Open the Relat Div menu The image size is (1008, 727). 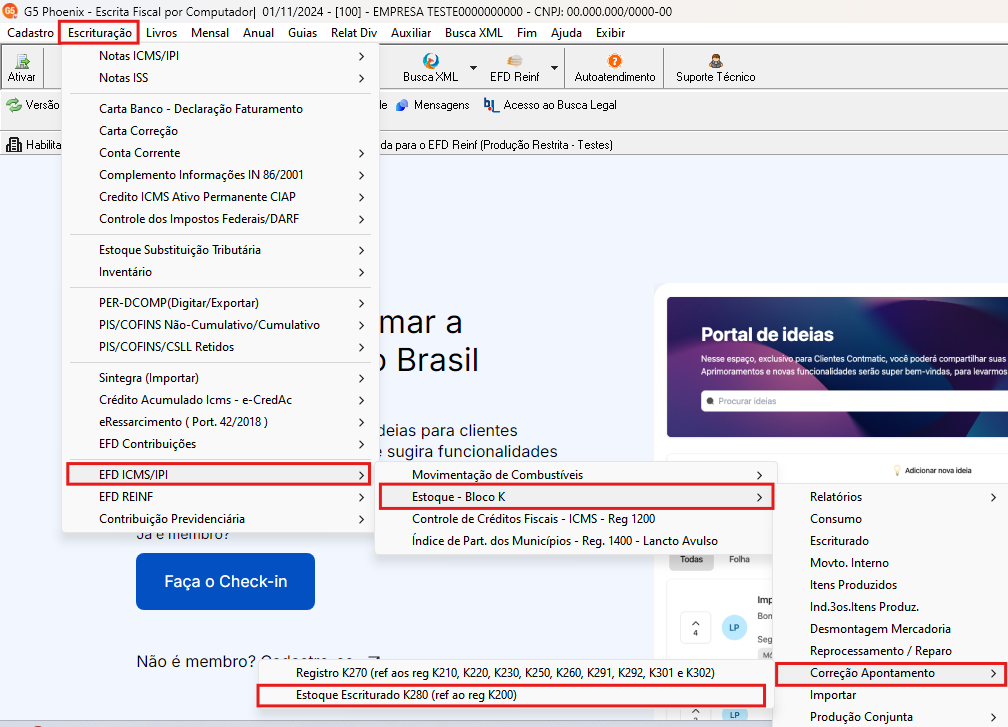(354, 33)
